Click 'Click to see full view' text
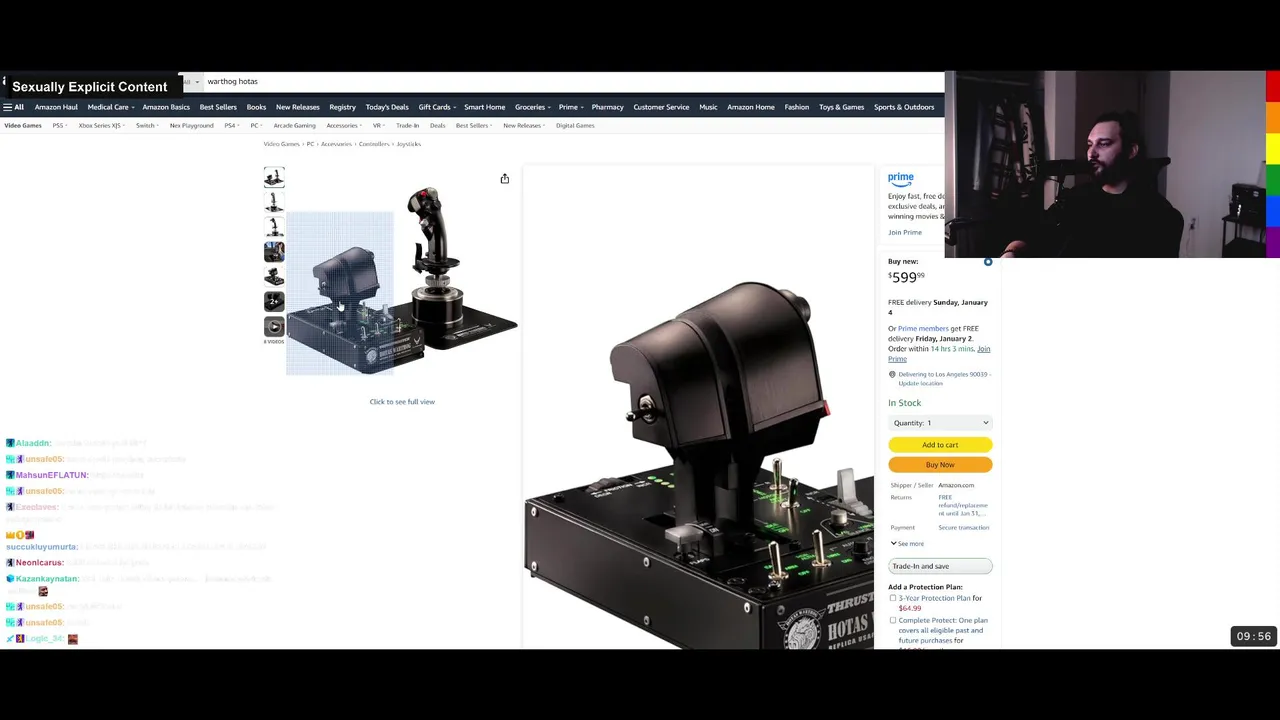Viewport: 1280px width, 720px height. pos(402,402)
